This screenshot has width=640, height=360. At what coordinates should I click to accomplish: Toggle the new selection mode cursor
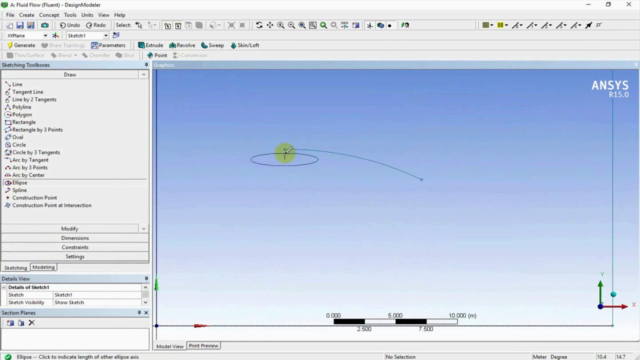139,25
